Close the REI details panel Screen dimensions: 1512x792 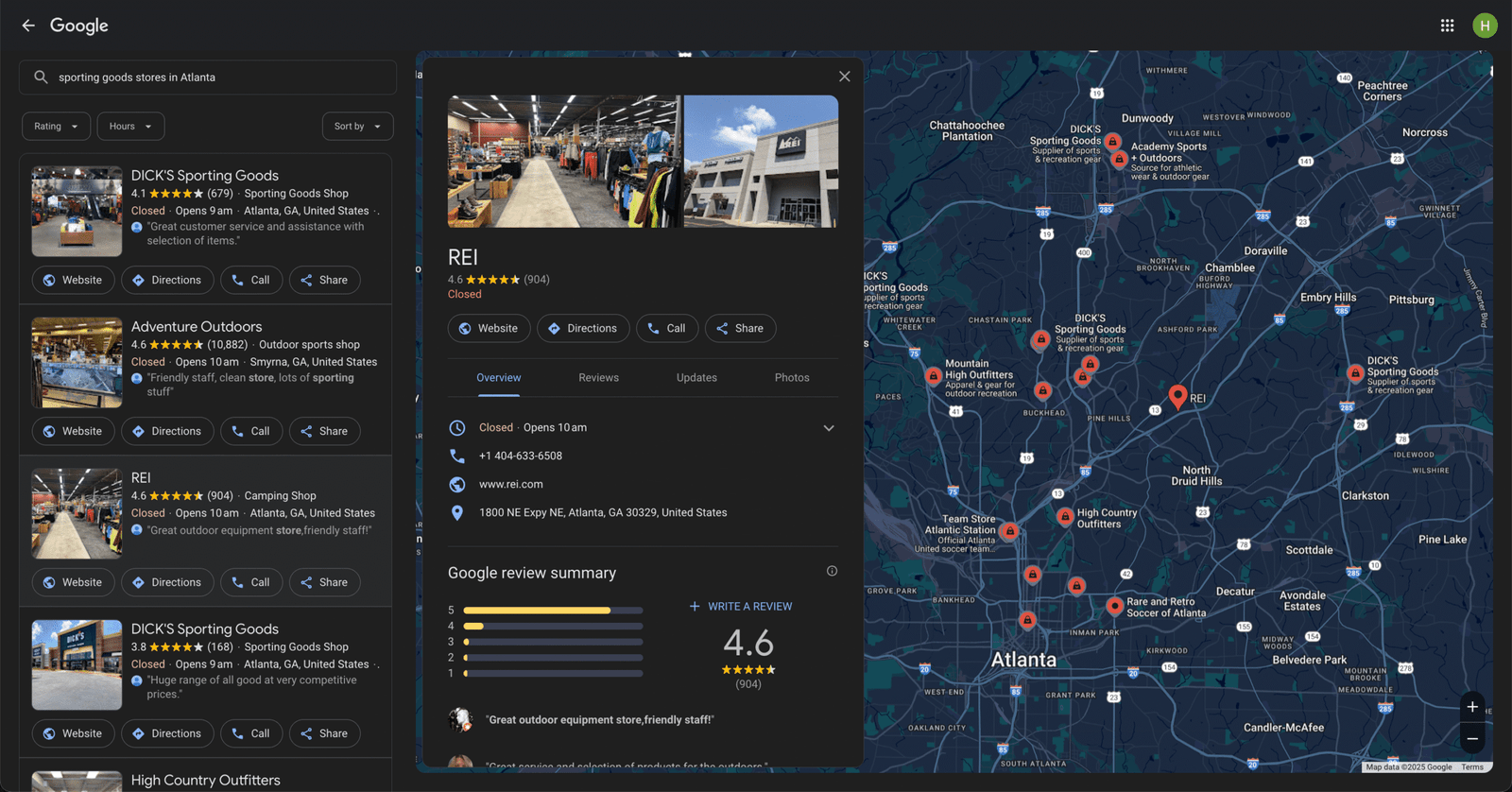tap(845, 77)
